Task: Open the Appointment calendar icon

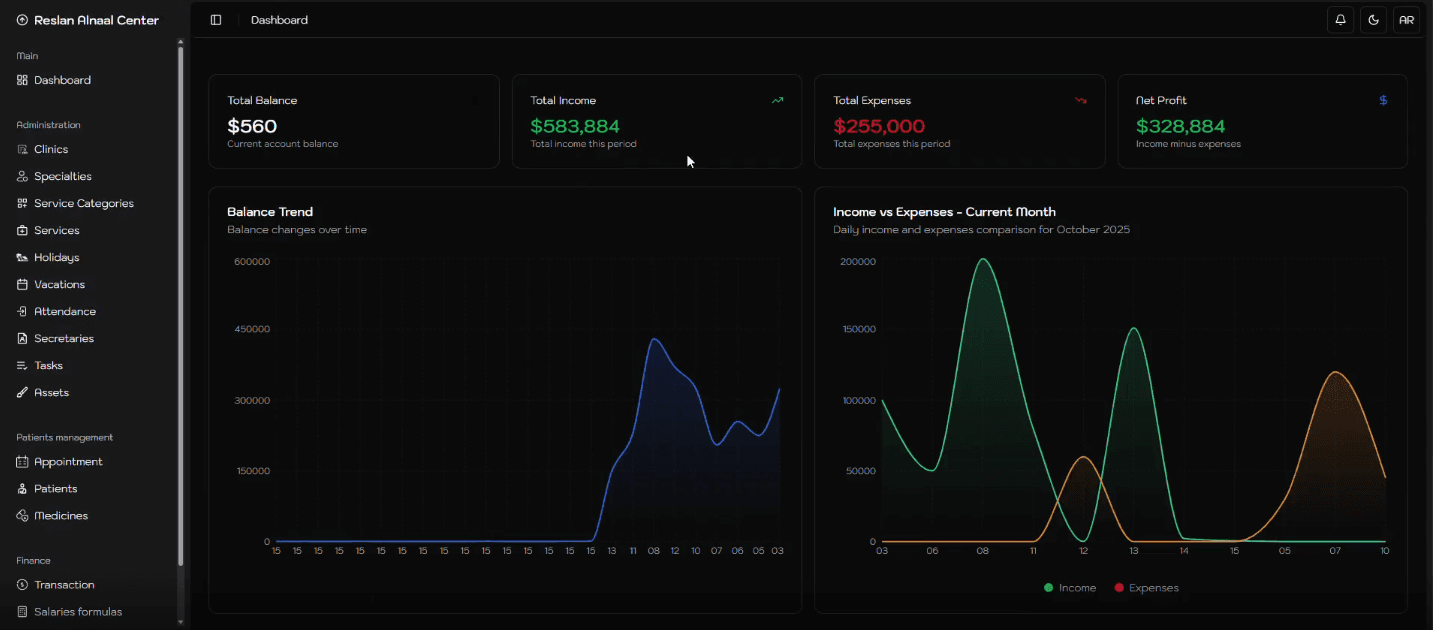Action: click(22, 462)
